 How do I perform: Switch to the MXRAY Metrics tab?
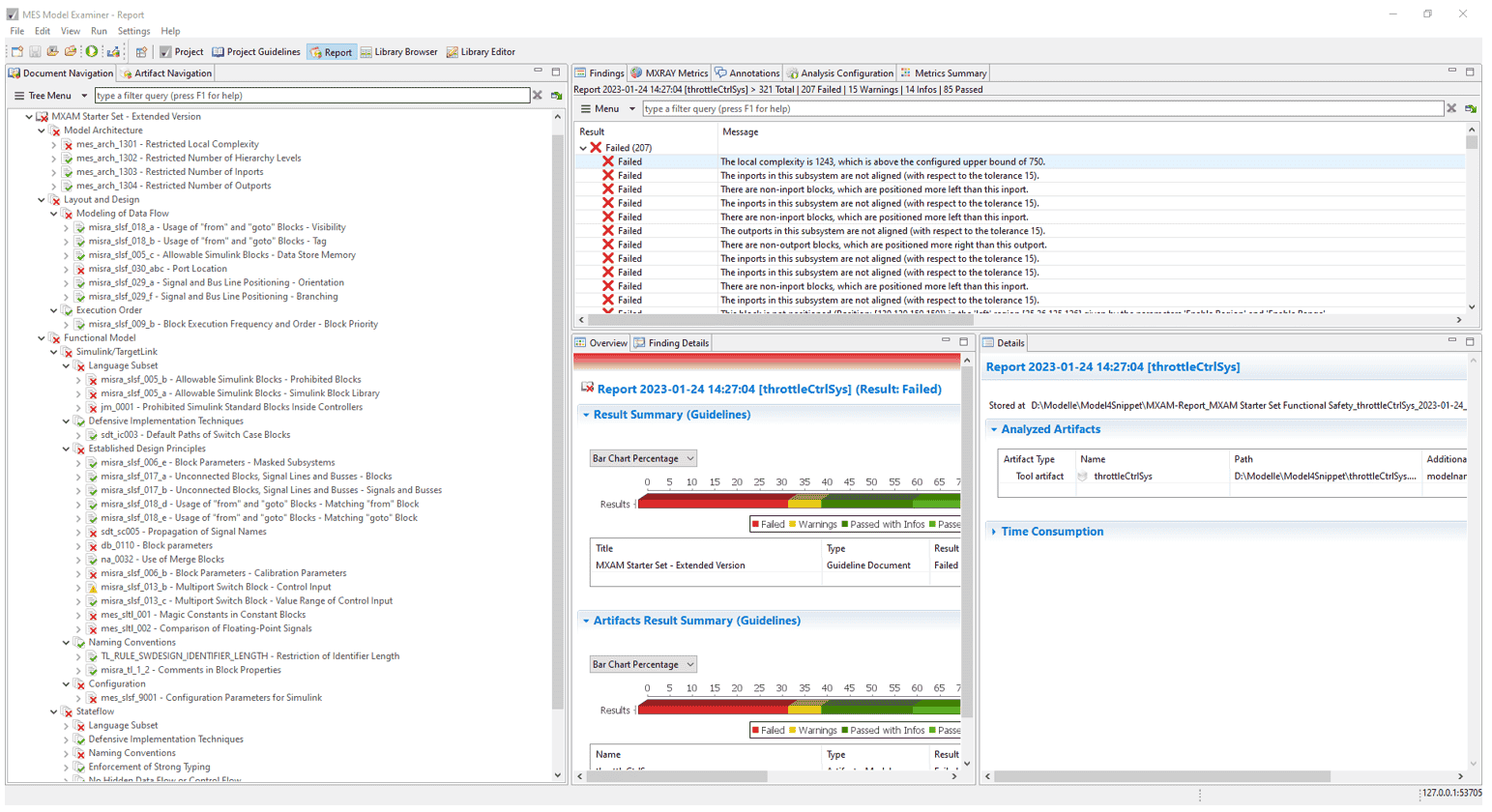tap(669, 73)
